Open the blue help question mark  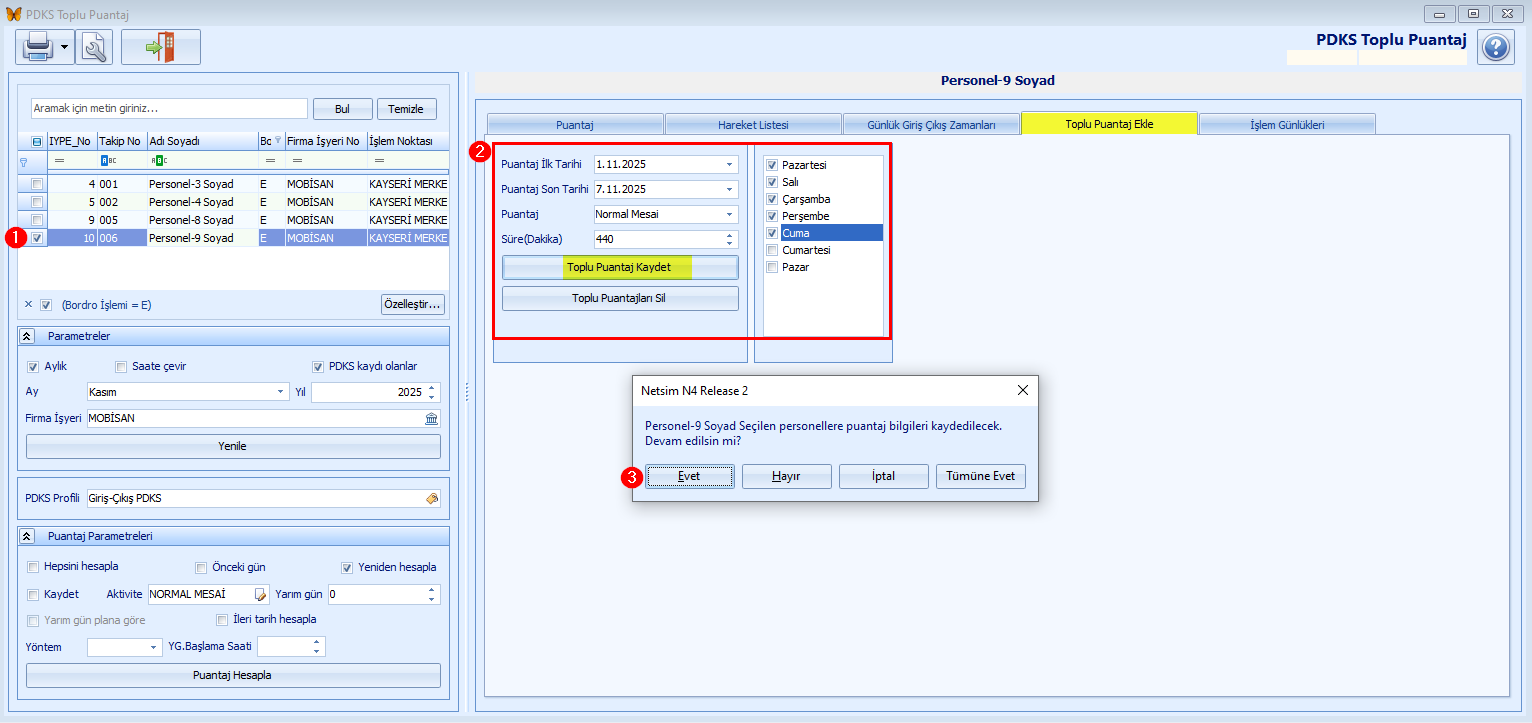1495,48
